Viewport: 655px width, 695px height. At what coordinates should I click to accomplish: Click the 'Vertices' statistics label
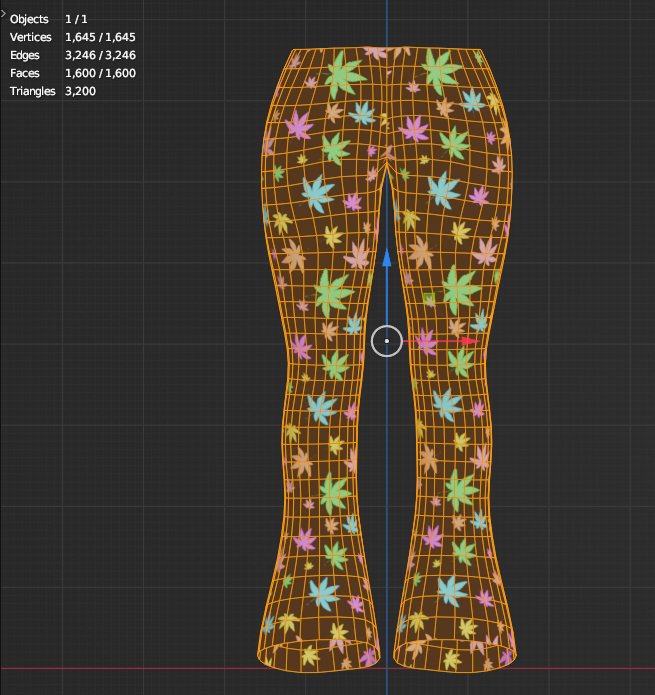[x=31, y=37]
